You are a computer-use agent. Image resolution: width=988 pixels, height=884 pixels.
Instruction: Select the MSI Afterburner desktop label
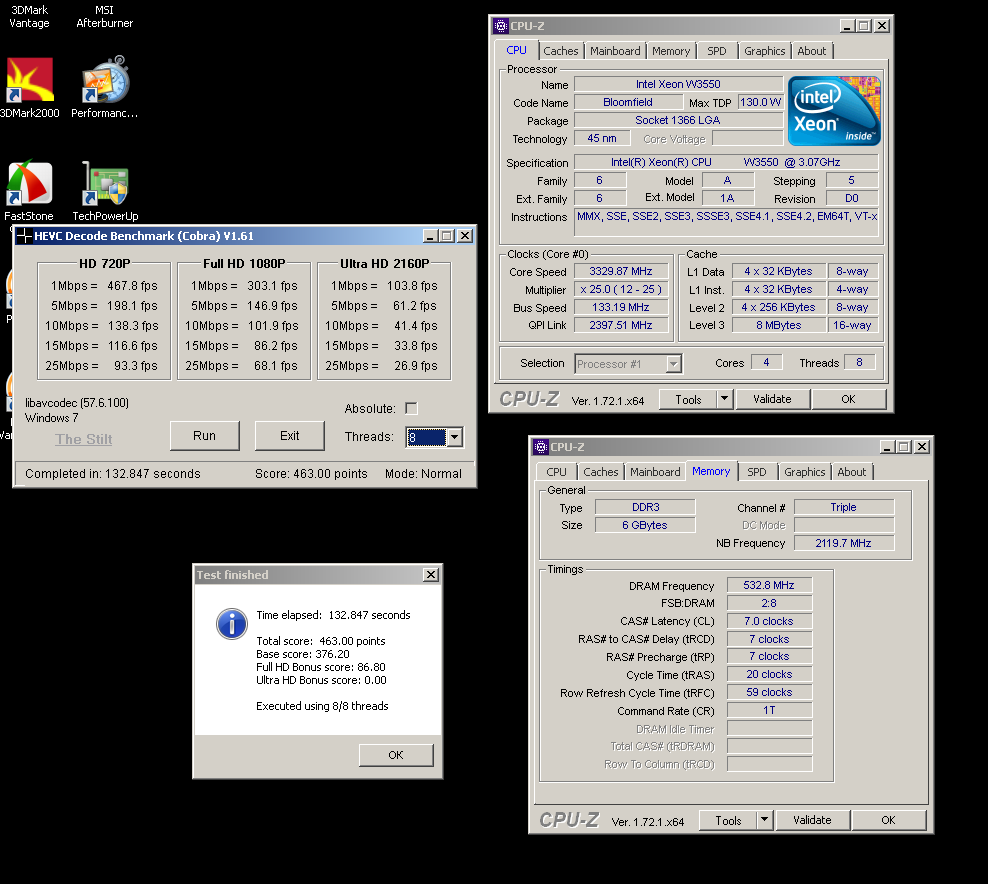tap(105, 16)
